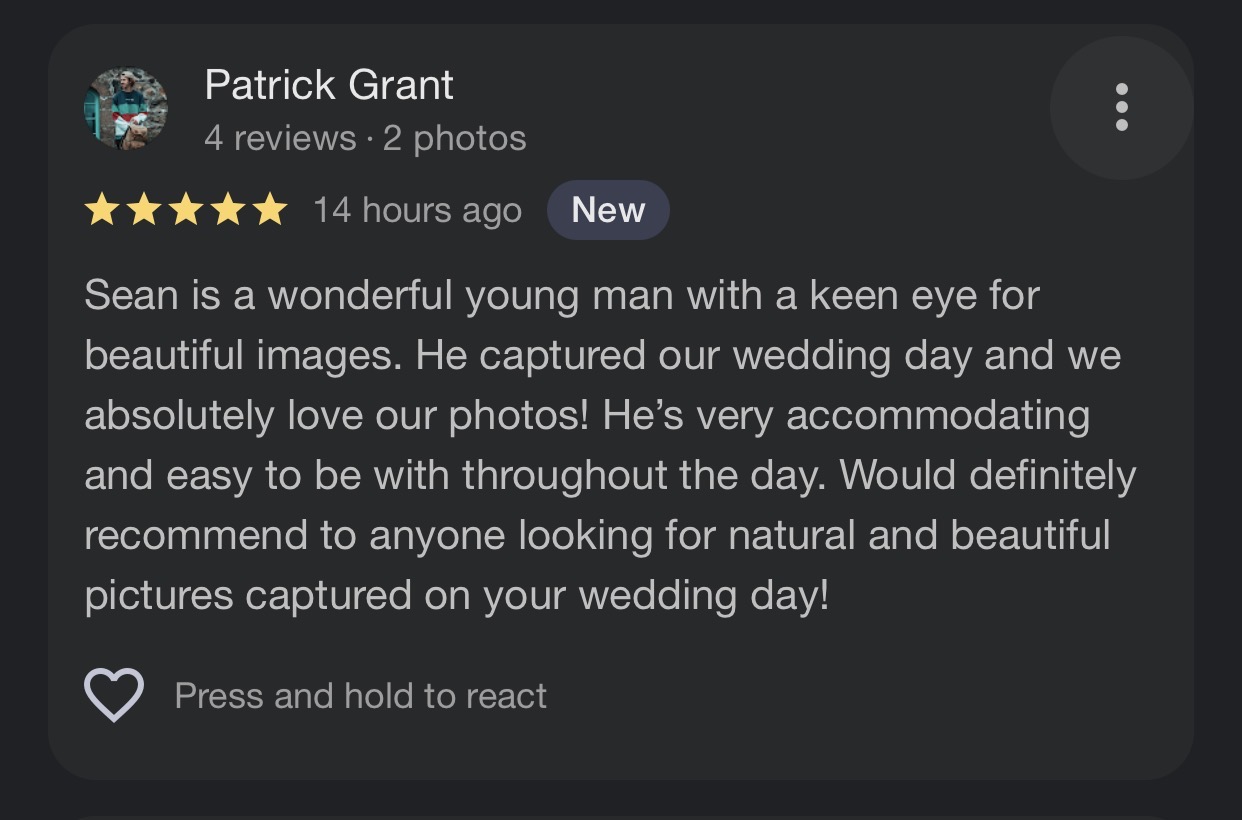Open the Patrick Grant reviewer name

pyautogui.click(x=329, y=85)
